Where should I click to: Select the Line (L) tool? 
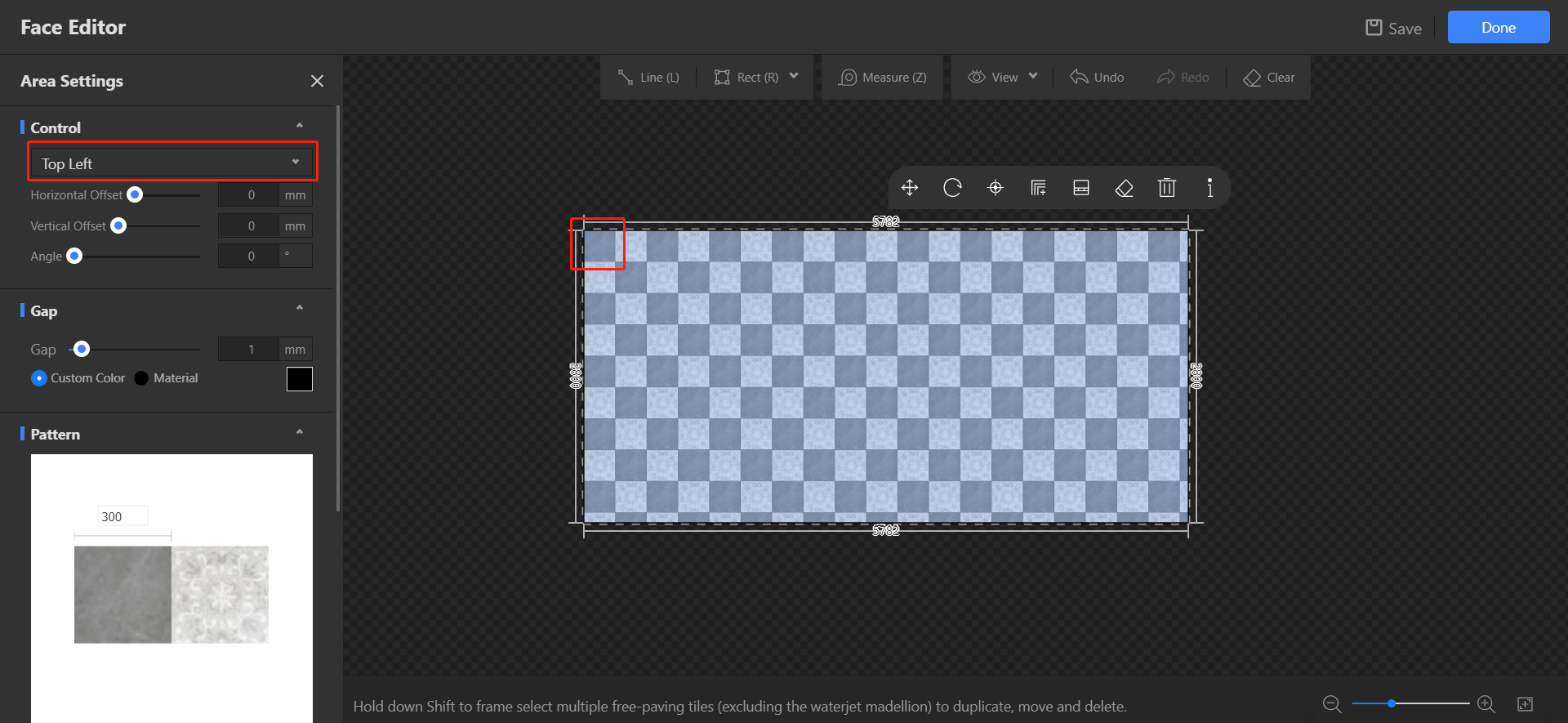648,77
